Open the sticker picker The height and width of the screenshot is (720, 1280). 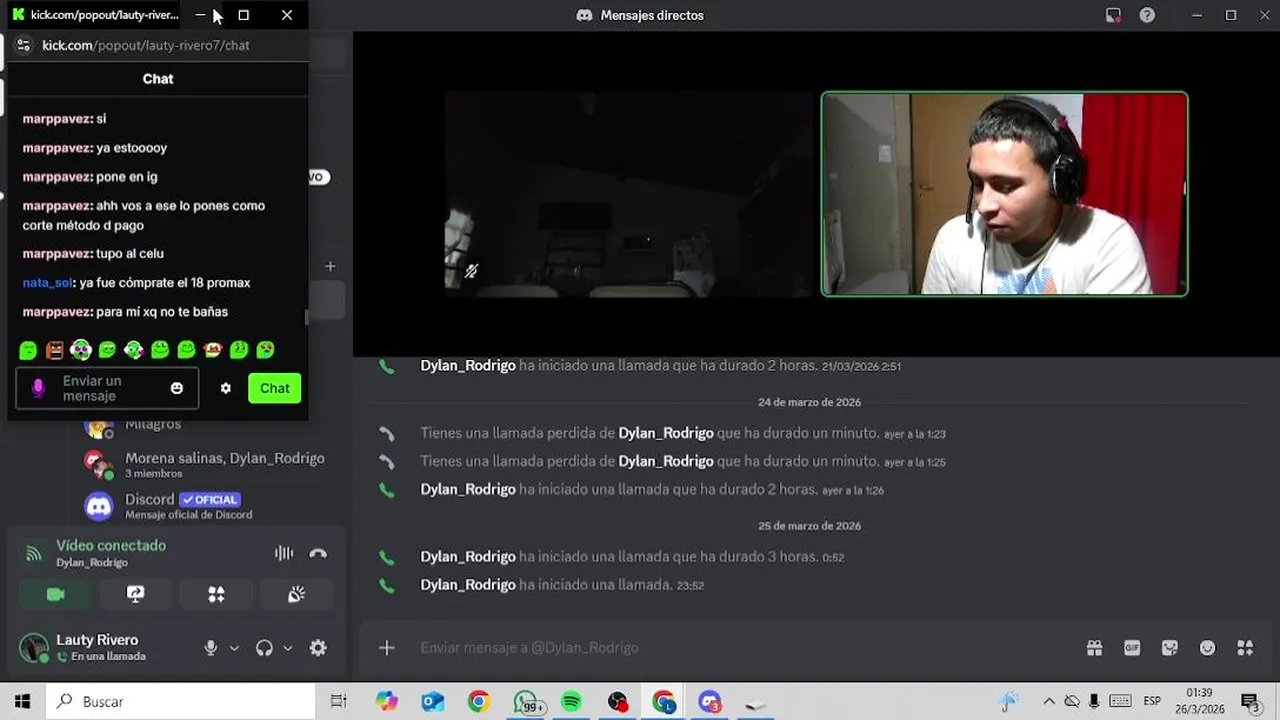click(x=1170, y=648)
